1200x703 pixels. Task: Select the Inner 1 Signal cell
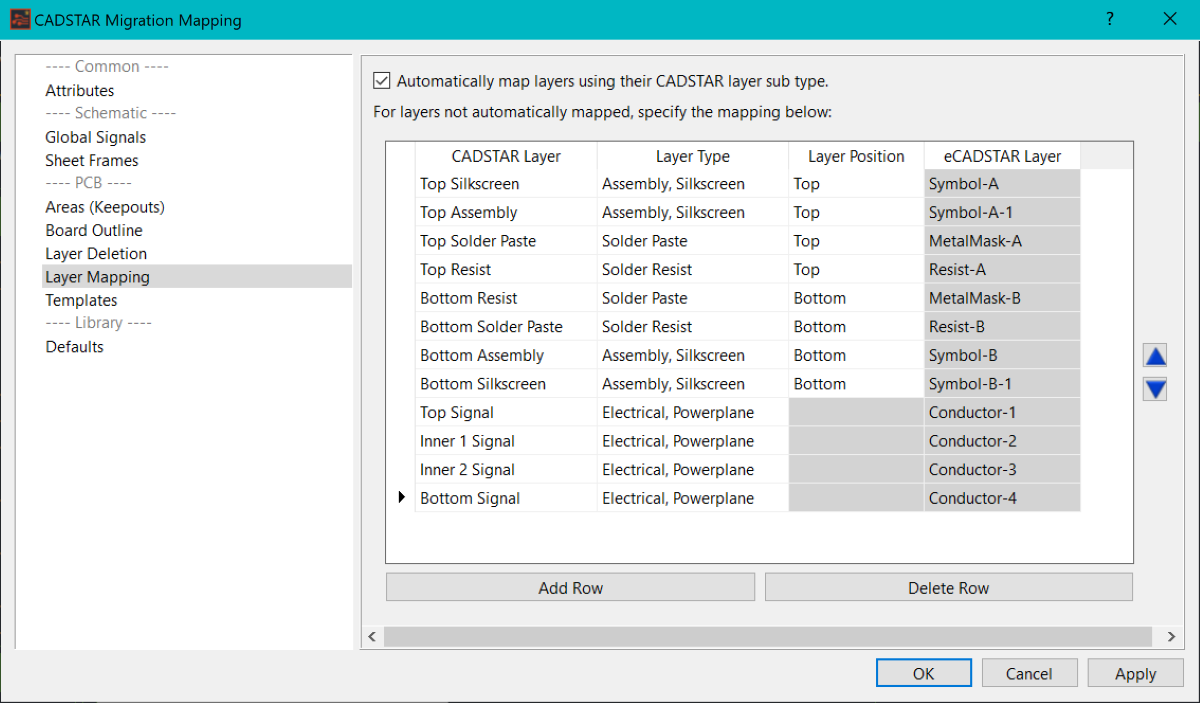[506, 440]
